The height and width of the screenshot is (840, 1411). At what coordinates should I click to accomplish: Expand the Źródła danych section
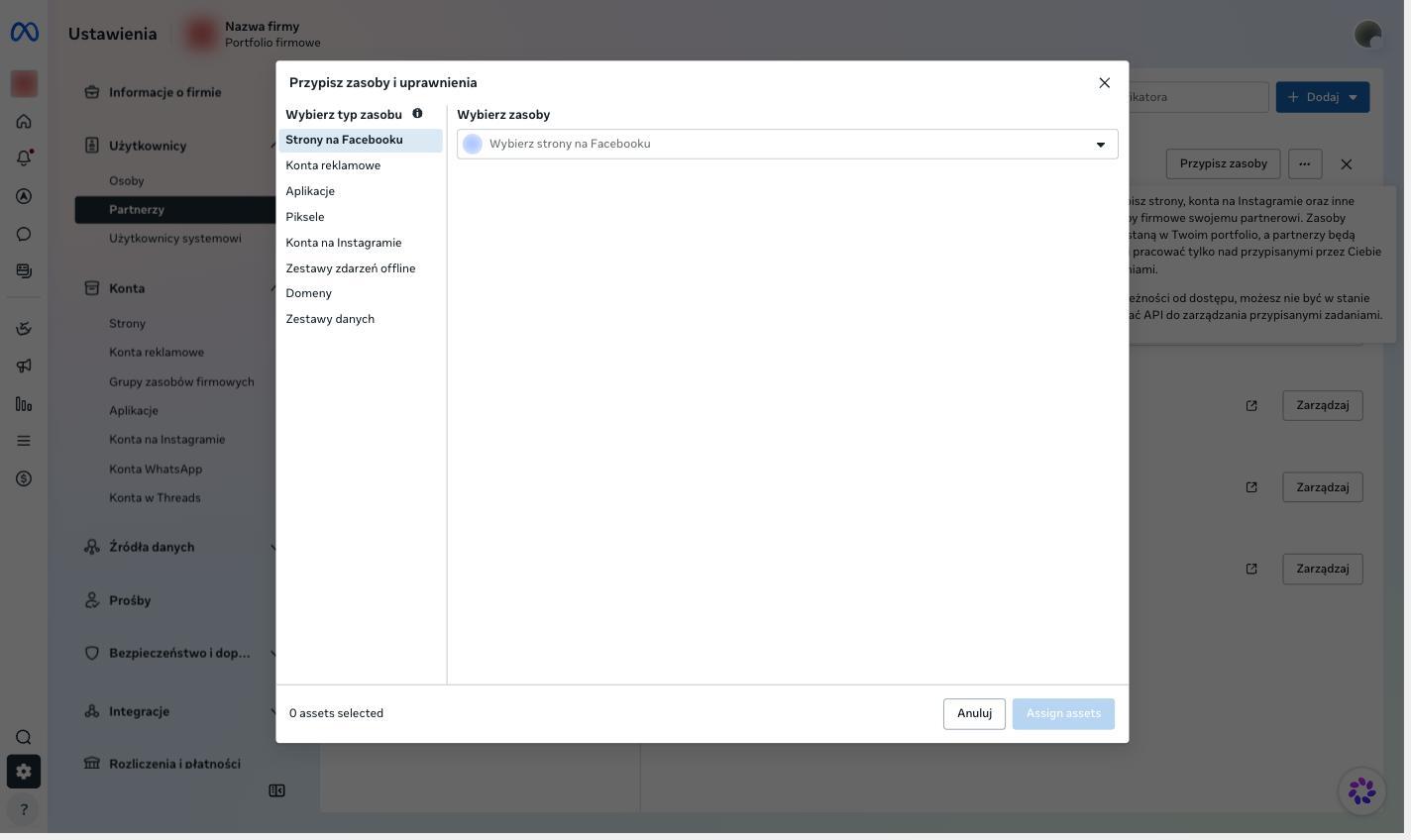(x=178, y=547)
